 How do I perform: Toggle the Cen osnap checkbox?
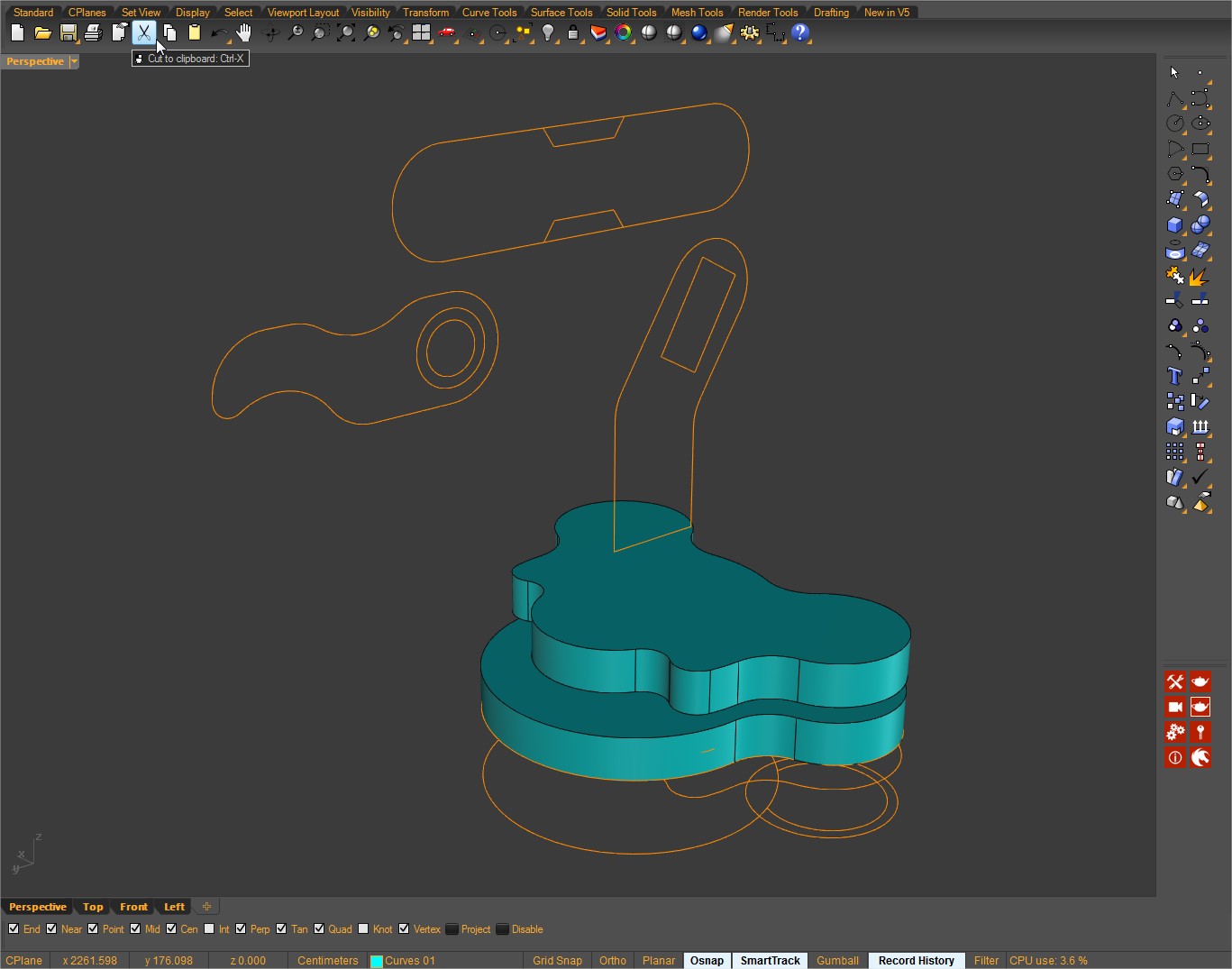pos(171,928)
